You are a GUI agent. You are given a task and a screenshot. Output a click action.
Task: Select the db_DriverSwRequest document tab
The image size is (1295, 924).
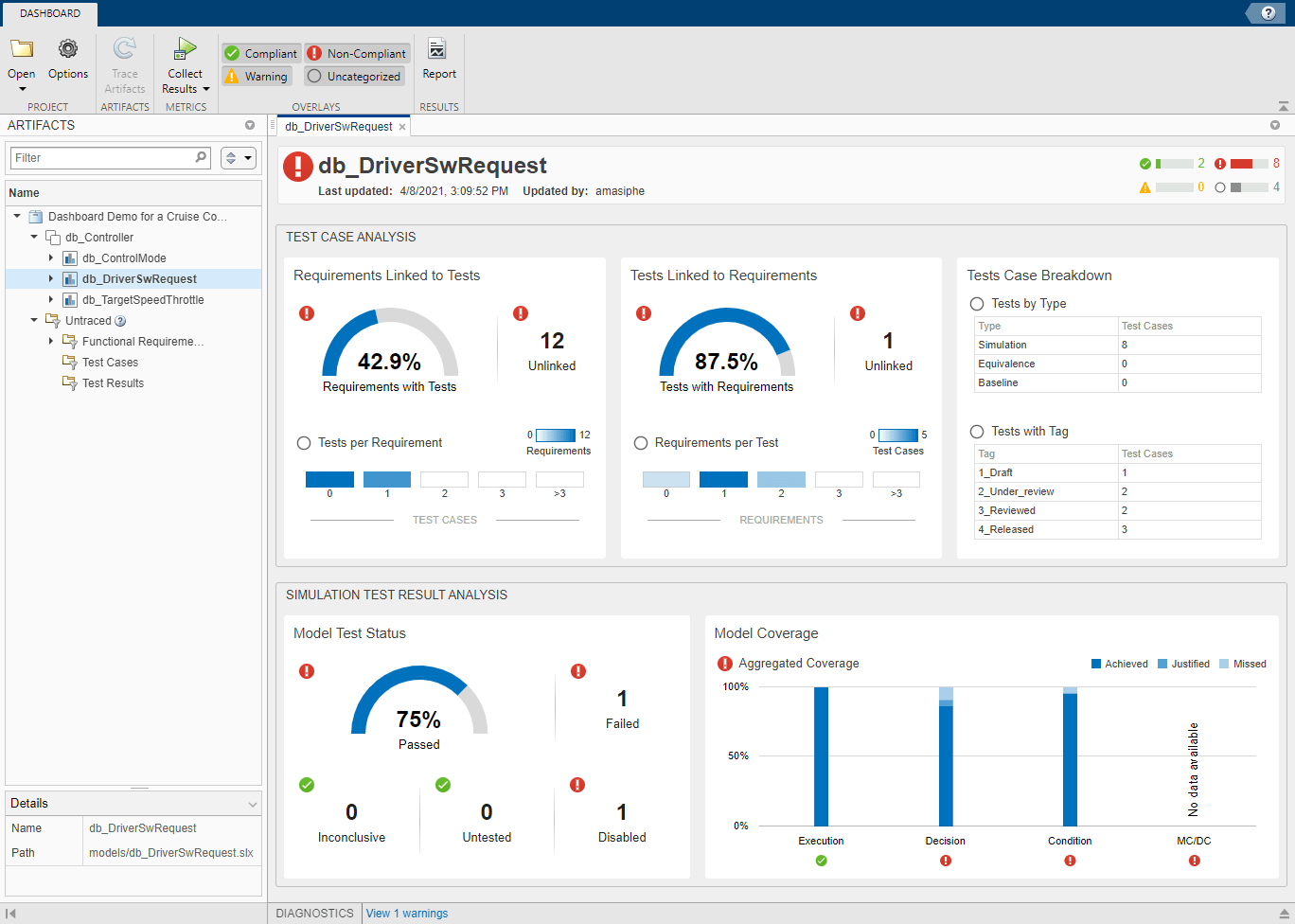coord(338,127)
